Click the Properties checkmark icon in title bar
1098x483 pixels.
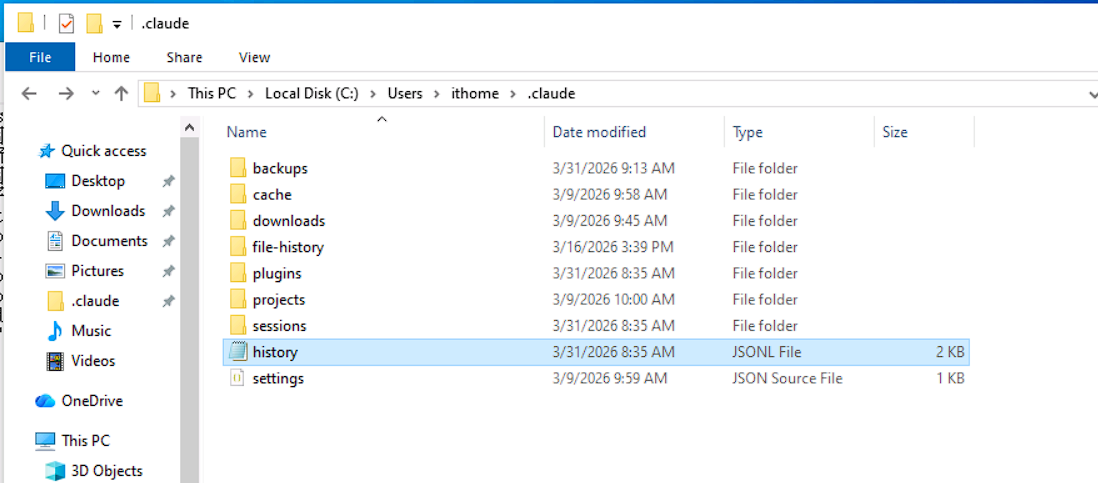(67, 23)
